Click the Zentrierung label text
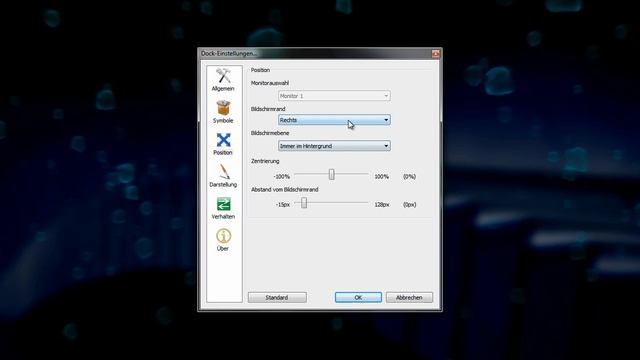640x360 pixels. [x=265, y=161]
